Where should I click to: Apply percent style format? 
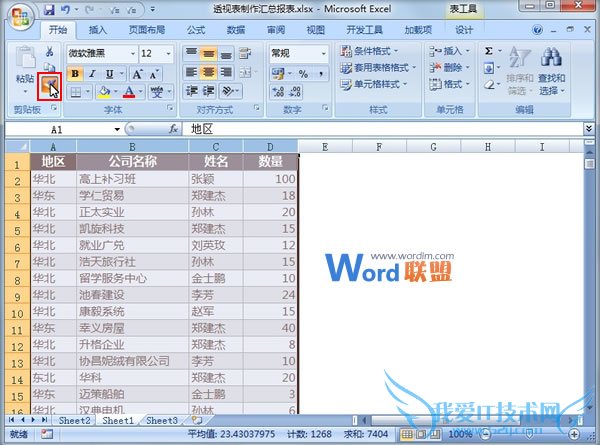(303, 74)
